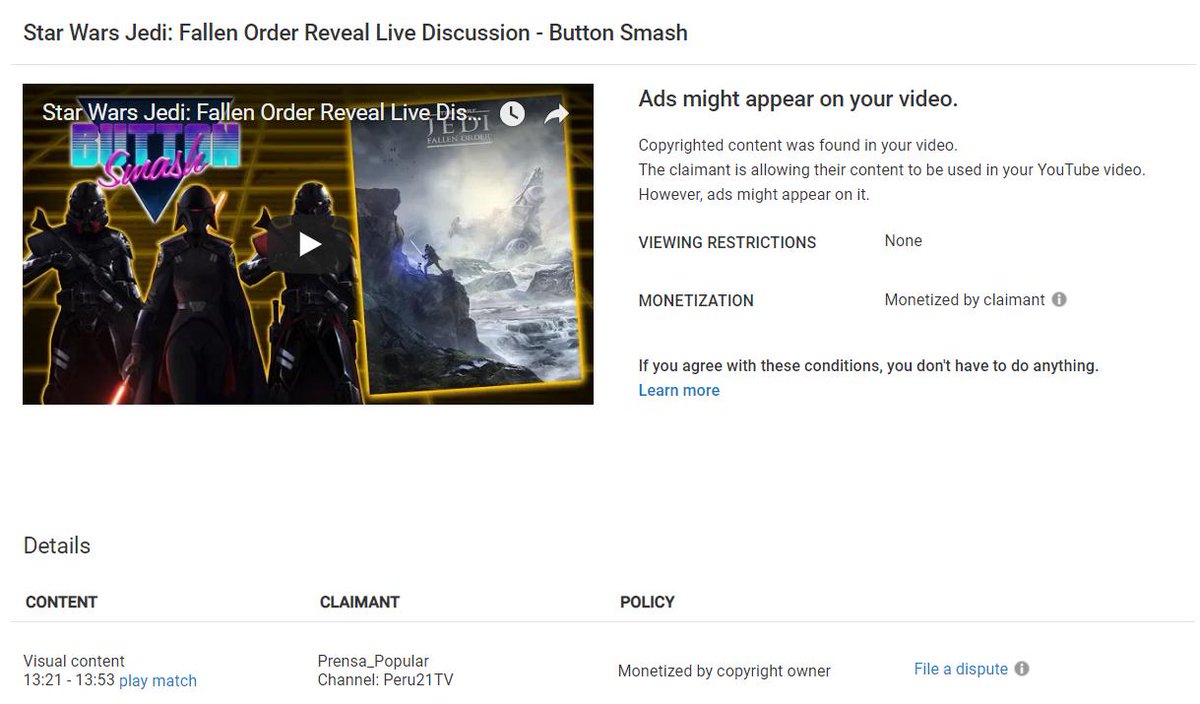Click the CLAIMANT column header
The height and width of the screenshot is (704, 1200).
(359, 602)
